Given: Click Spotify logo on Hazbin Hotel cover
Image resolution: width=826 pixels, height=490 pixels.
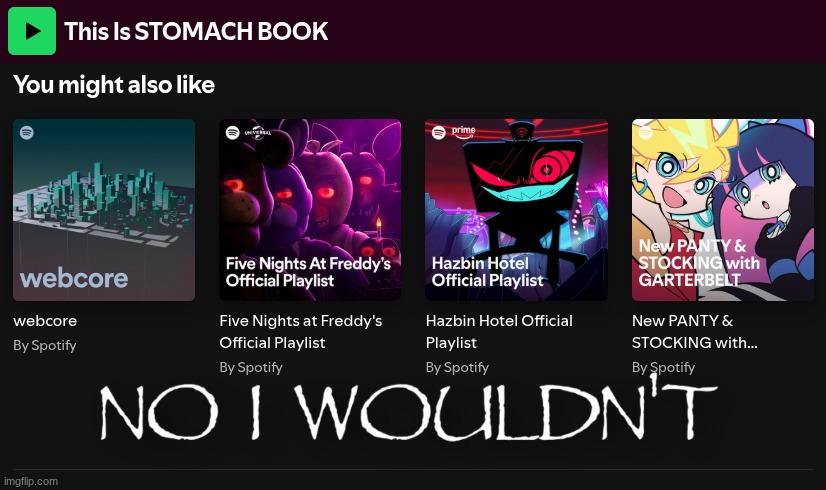Looking at the screenshot, I should pos(439,132).
